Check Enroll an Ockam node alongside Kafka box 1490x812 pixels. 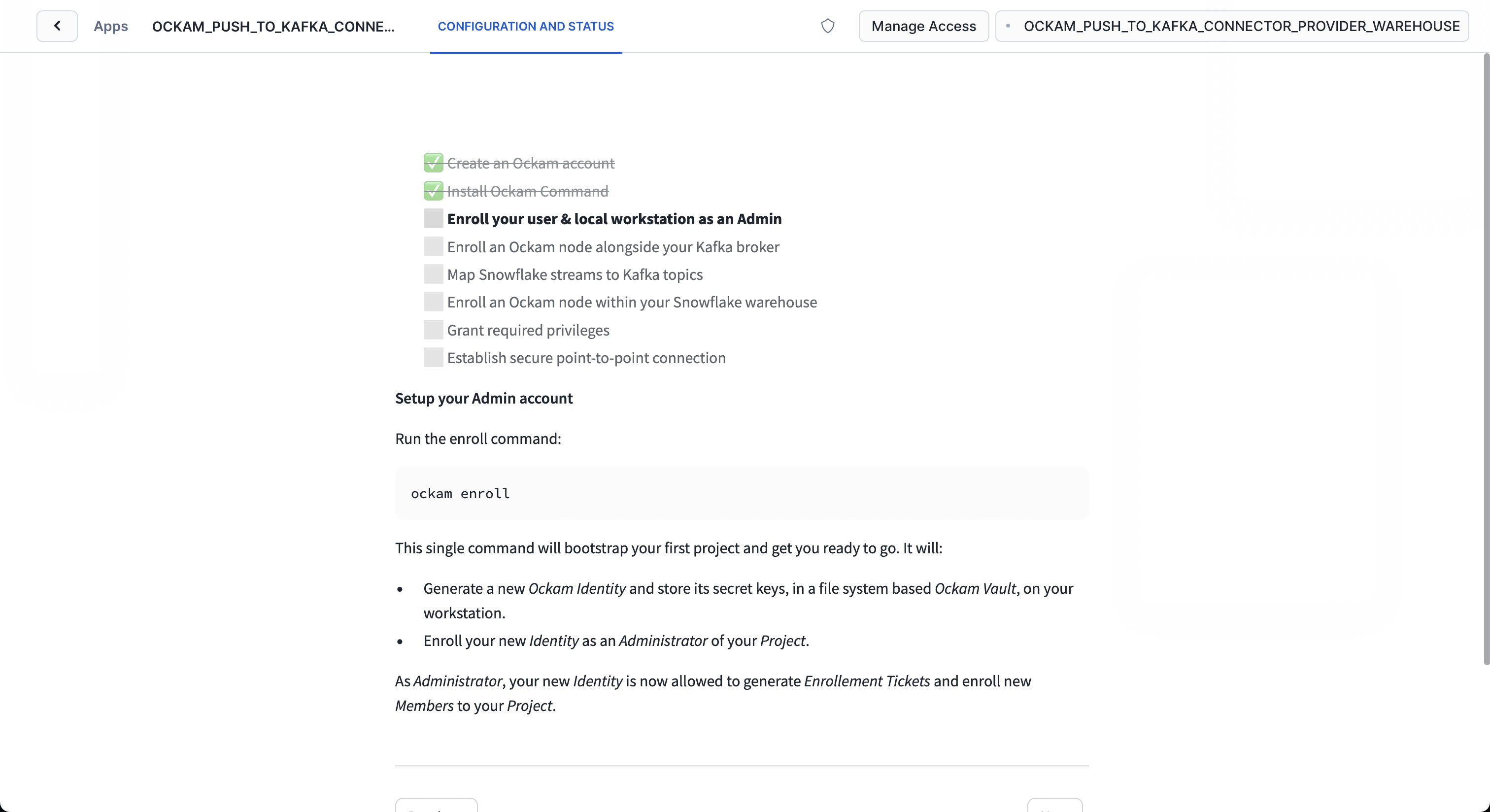pos(433,247)
